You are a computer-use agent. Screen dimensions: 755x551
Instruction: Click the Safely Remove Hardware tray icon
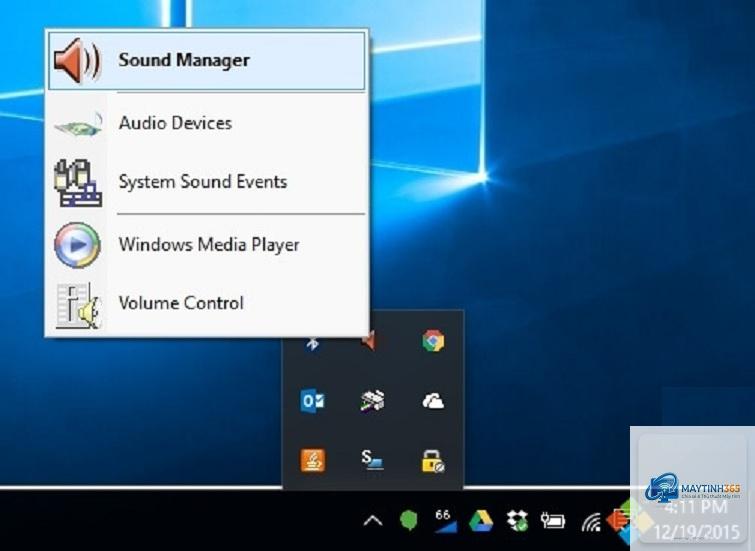373,401
